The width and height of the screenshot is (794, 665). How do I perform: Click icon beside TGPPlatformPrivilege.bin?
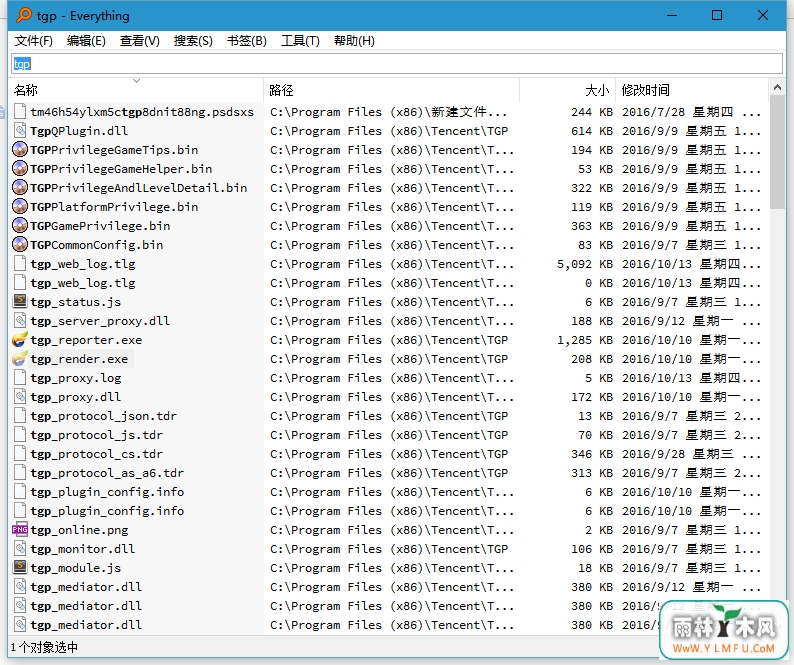coord(20,207)
